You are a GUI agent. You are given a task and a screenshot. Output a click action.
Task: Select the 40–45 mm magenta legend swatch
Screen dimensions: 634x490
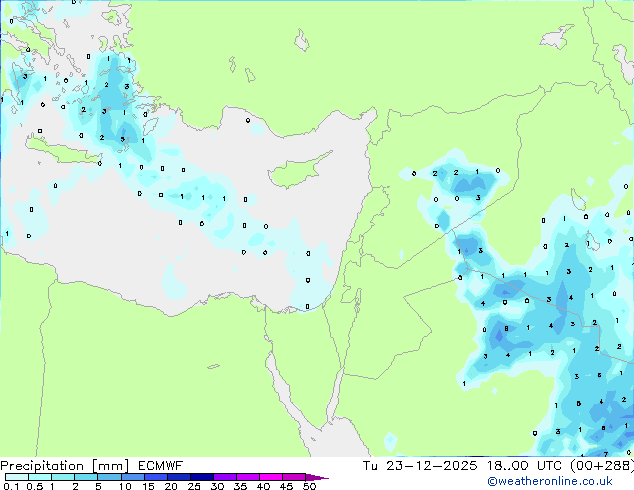(271, 477)
